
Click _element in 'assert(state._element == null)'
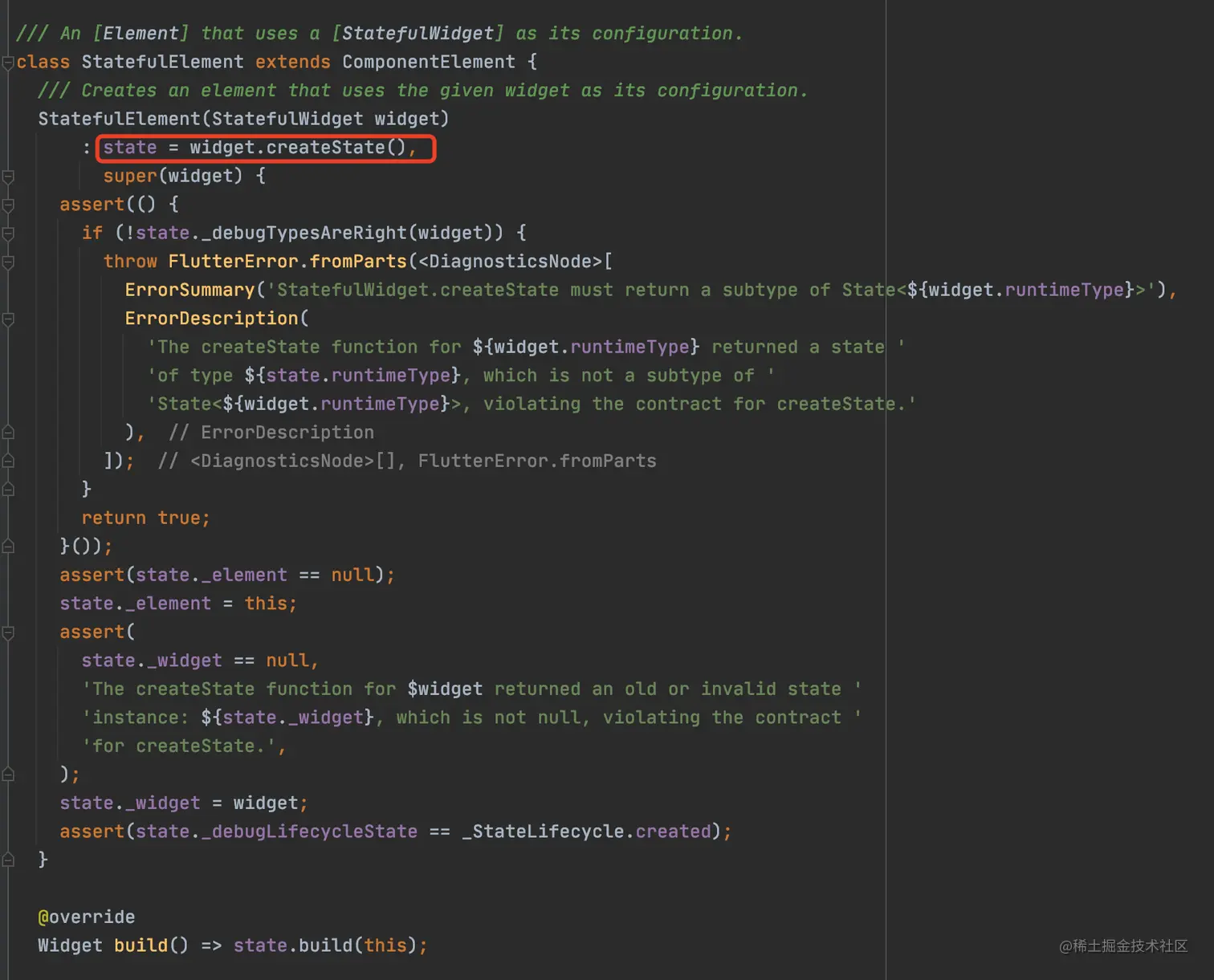244,575
